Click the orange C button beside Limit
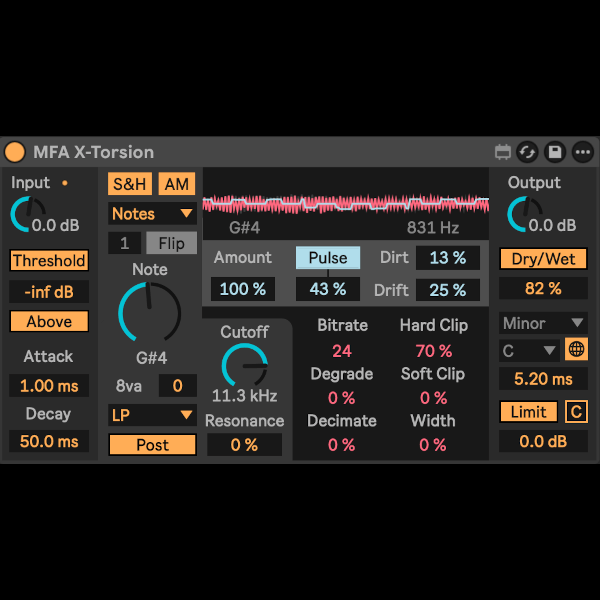This screenshot has width=600, height=600. [576, 412]
